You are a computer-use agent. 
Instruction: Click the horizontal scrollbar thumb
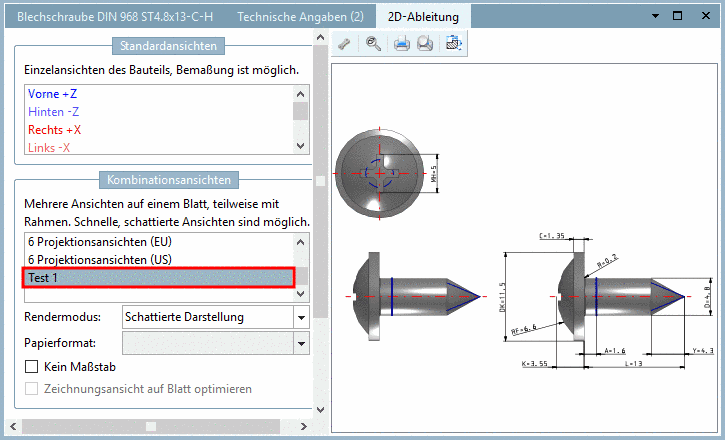point(151,426)
